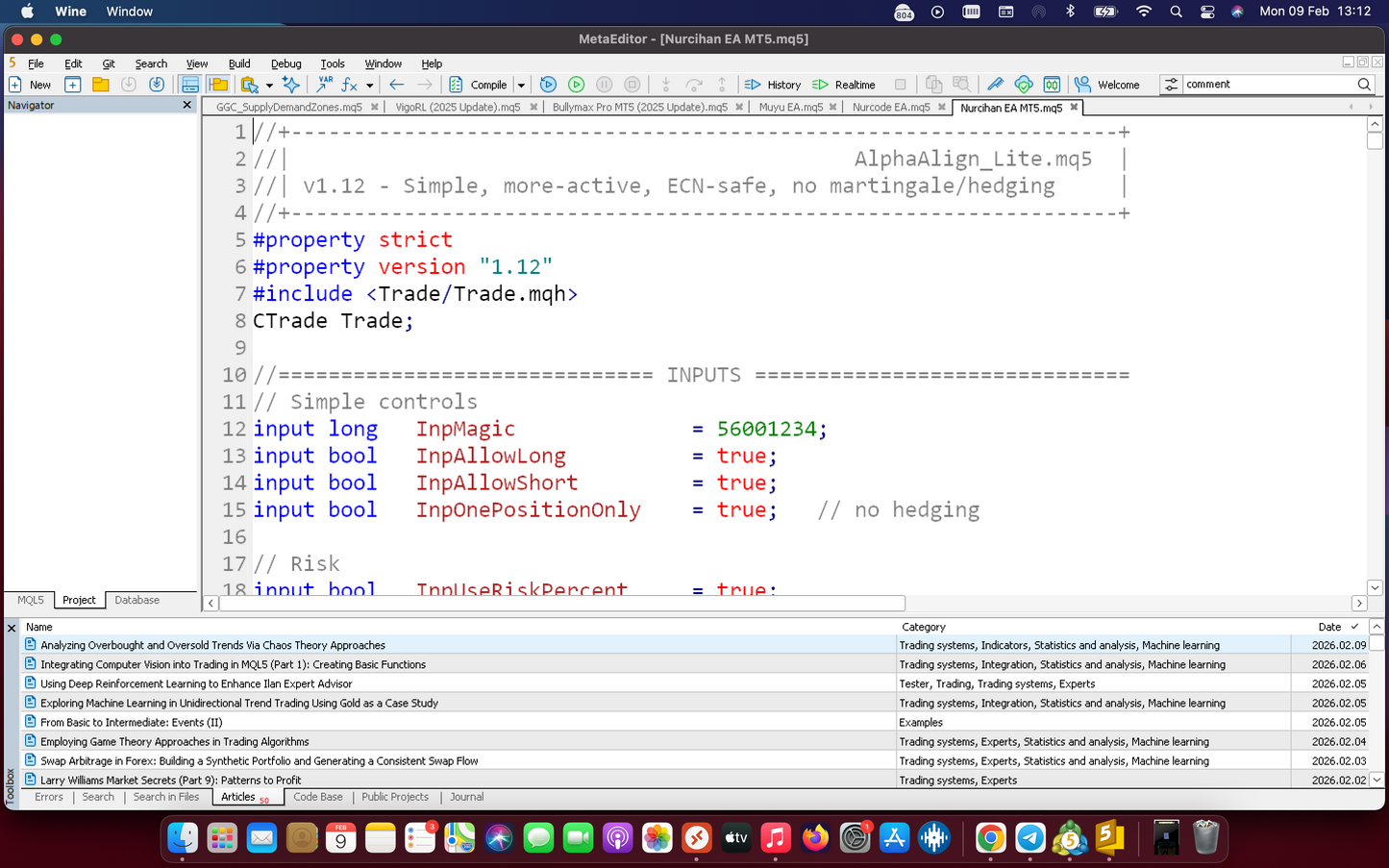
Task: Open the Compile dropdown arrow
Action: (x=521, y=85)
